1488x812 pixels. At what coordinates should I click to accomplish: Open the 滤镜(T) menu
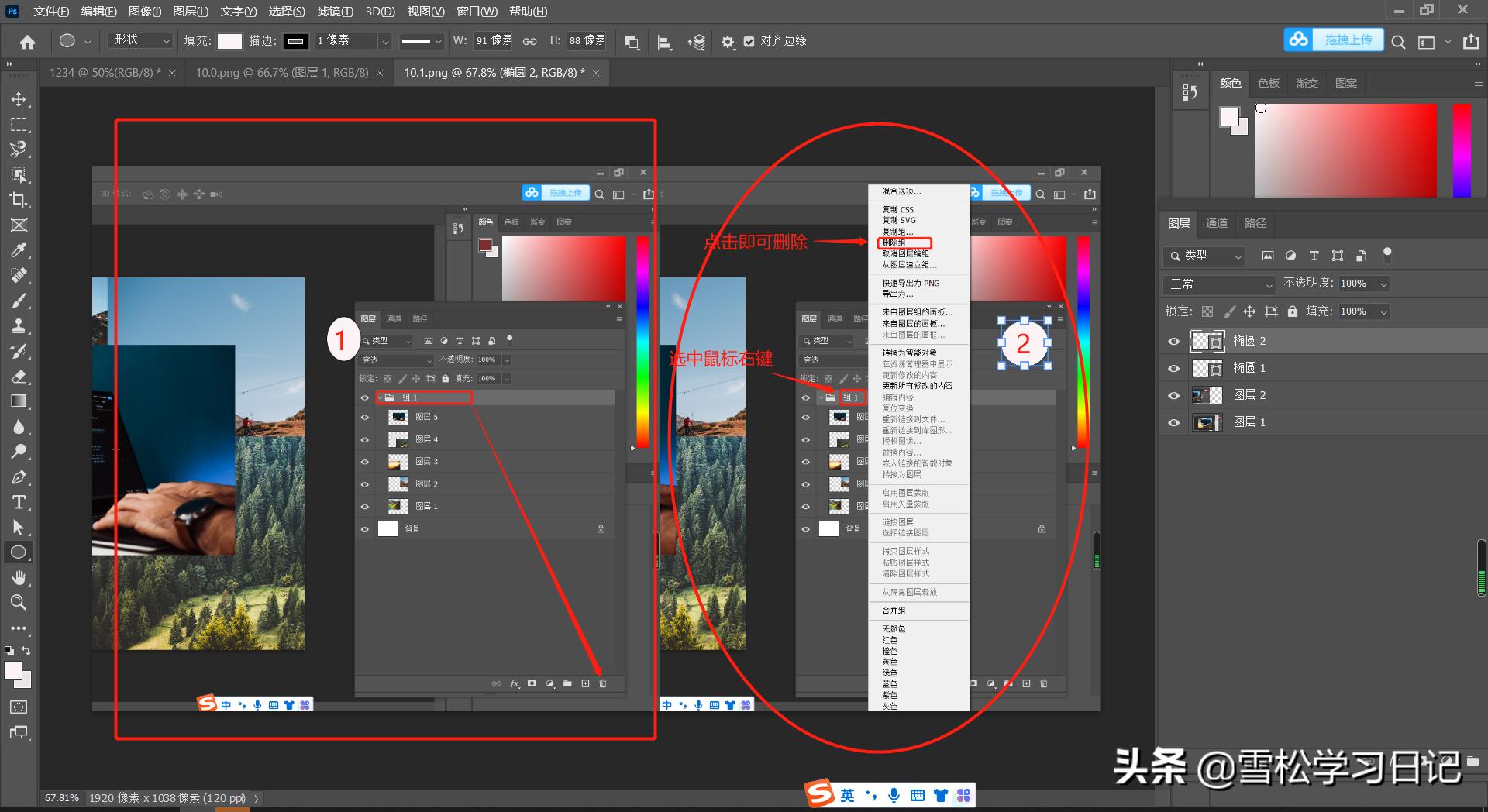pos(335,12)
